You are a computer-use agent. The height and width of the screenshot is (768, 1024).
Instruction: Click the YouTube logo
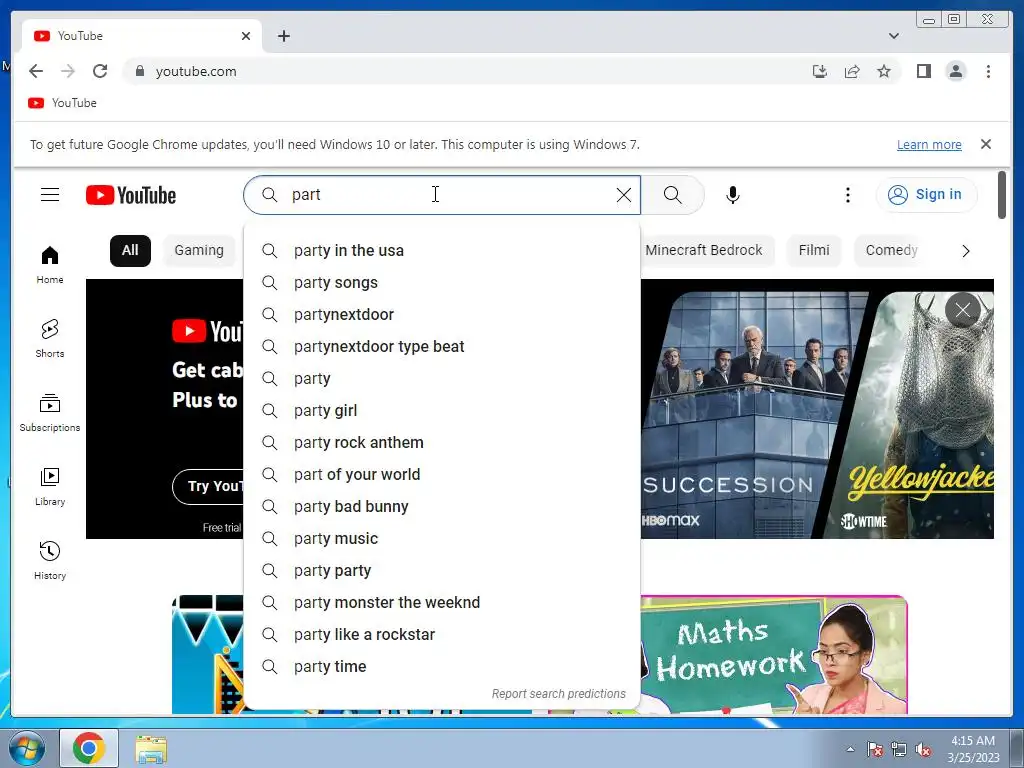(x=131, y=195)
